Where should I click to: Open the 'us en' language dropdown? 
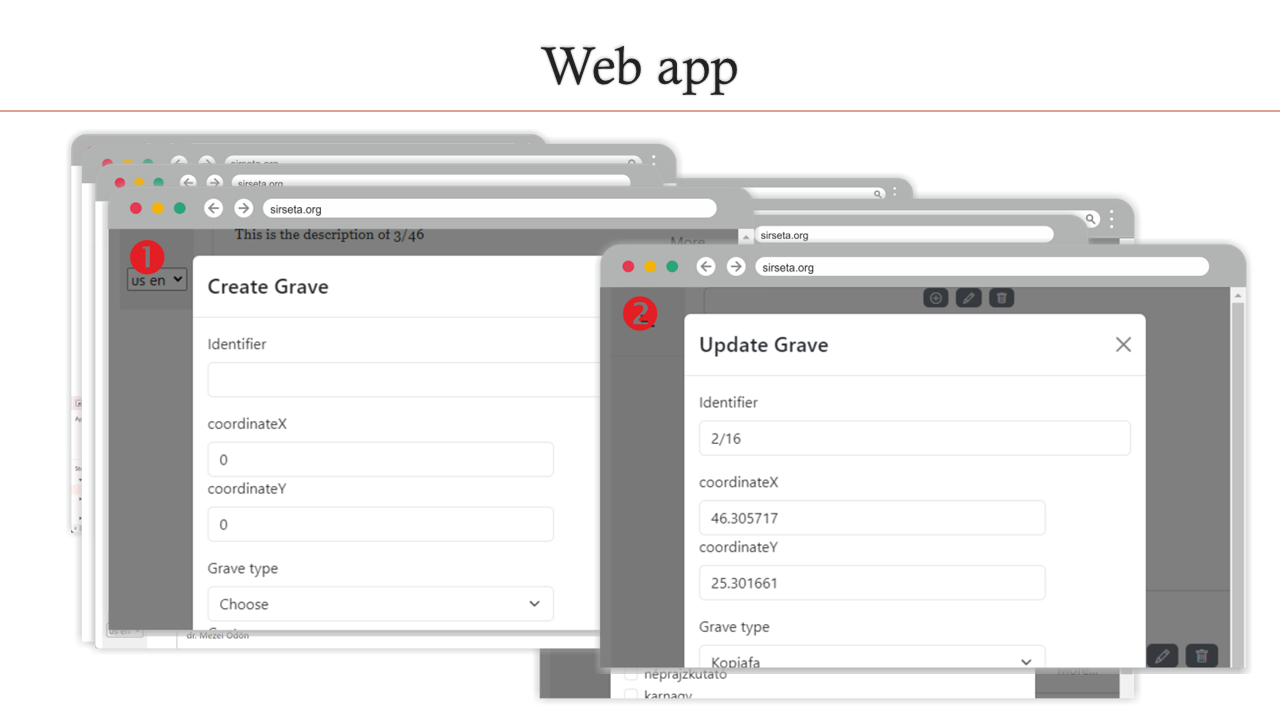(157, 280)
